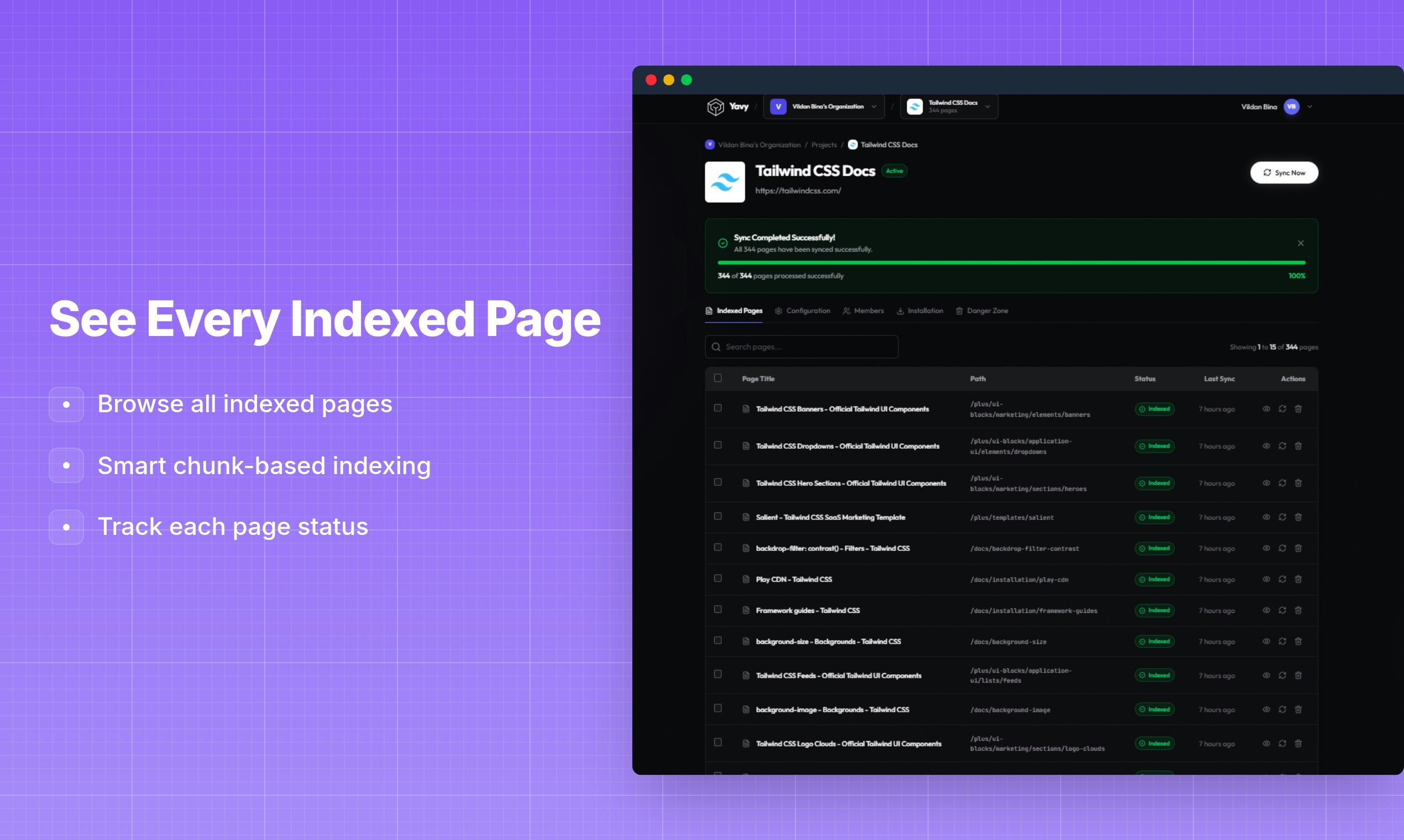Click the delete trash icon for Salient template row
This screenshot has height=840, width=1404.
pyautogui.click(x=1299, y=517)
